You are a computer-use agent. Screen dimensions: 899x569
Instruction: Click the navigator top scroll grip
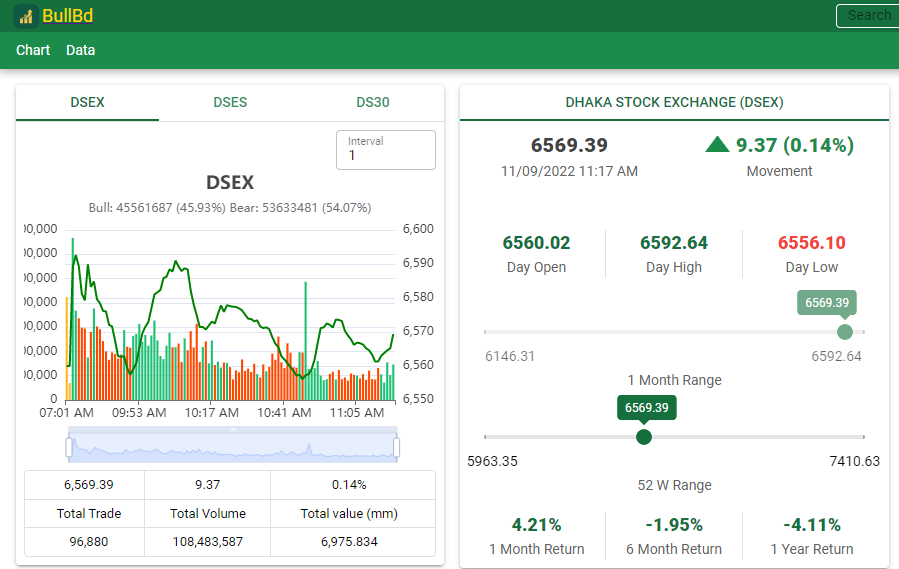tap(233, 429)
